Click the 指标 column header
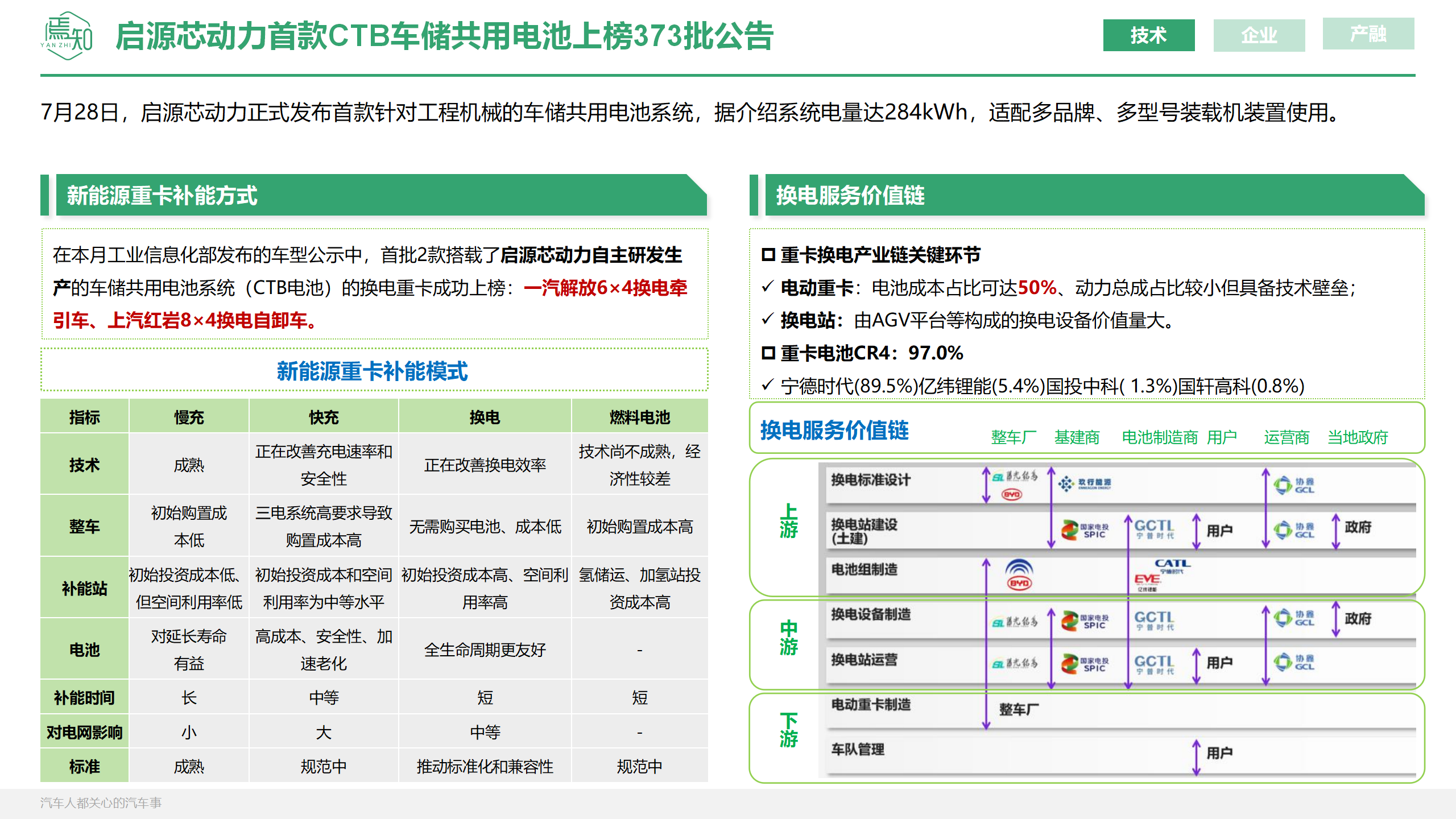The height and width of the screenshot is (819, 1456). click(x=84, y=417)
